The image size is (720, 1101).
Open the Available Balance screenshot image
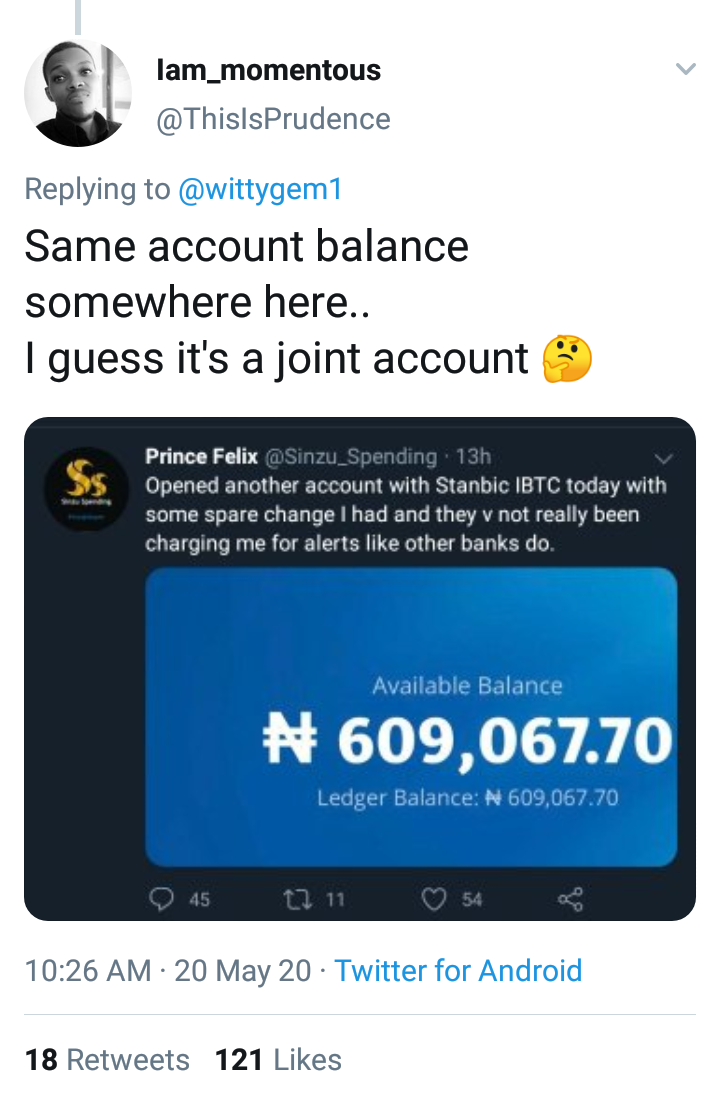pyautogui.click(x=411, y=716)
